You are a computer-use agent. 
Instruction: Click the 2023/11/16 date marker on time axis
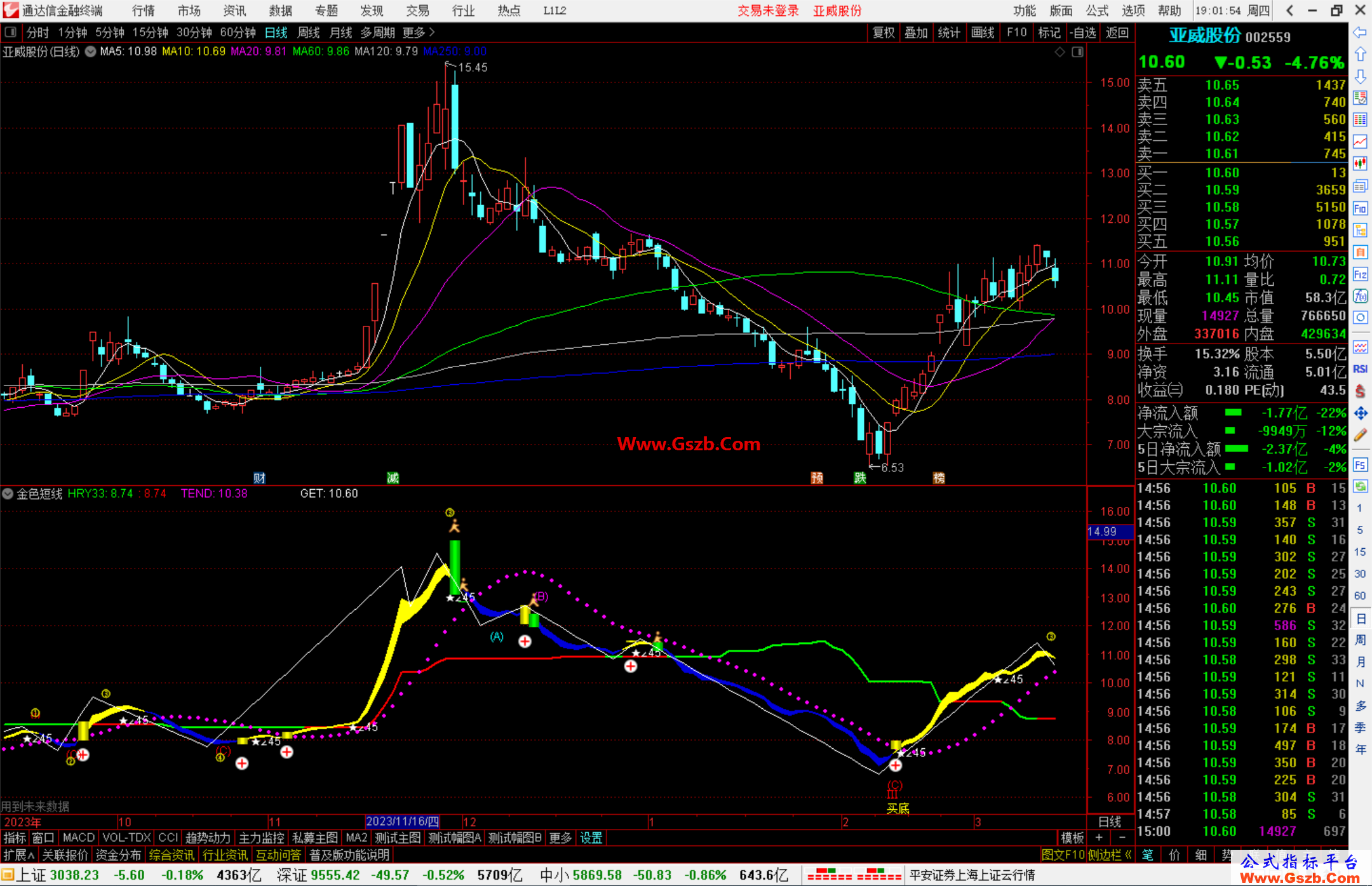[x=402, y=821]
